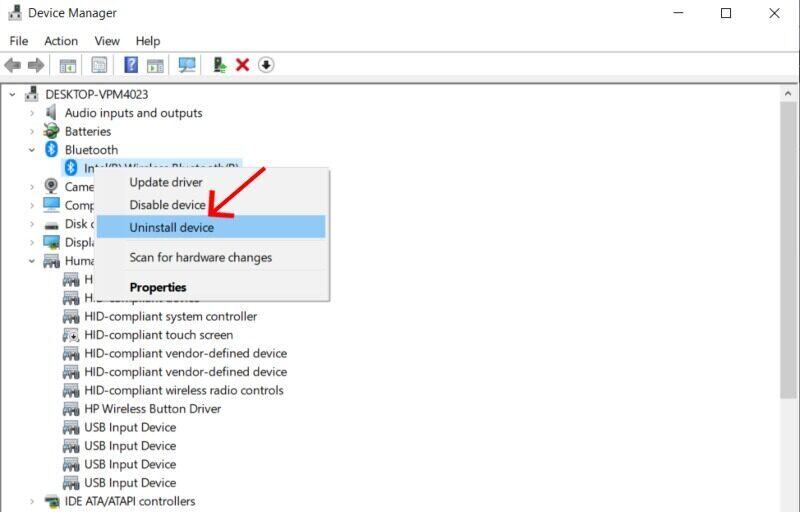The height and width of the screenshot is (512, 800).
Task: Select HID-compliant touch screen label
Action: point(159,335)
